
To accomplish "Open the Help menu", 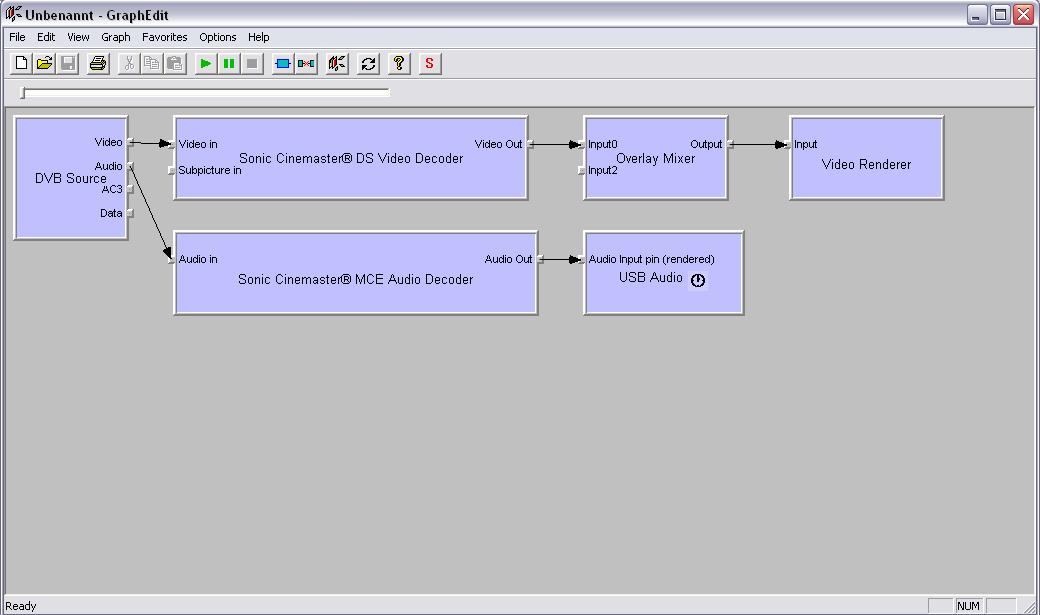I will (259, 37).
